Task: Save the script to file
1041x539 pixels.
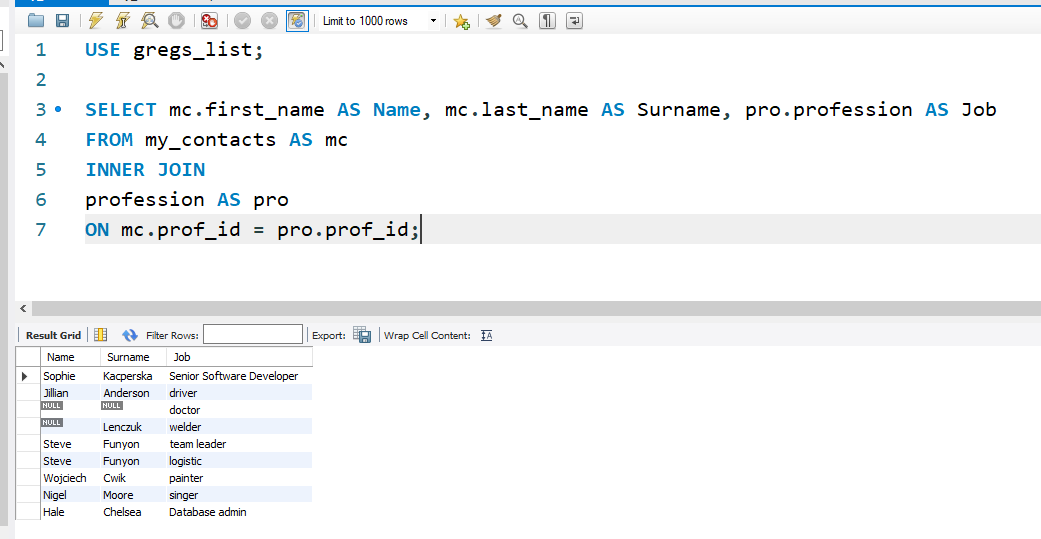Action: 62,21
